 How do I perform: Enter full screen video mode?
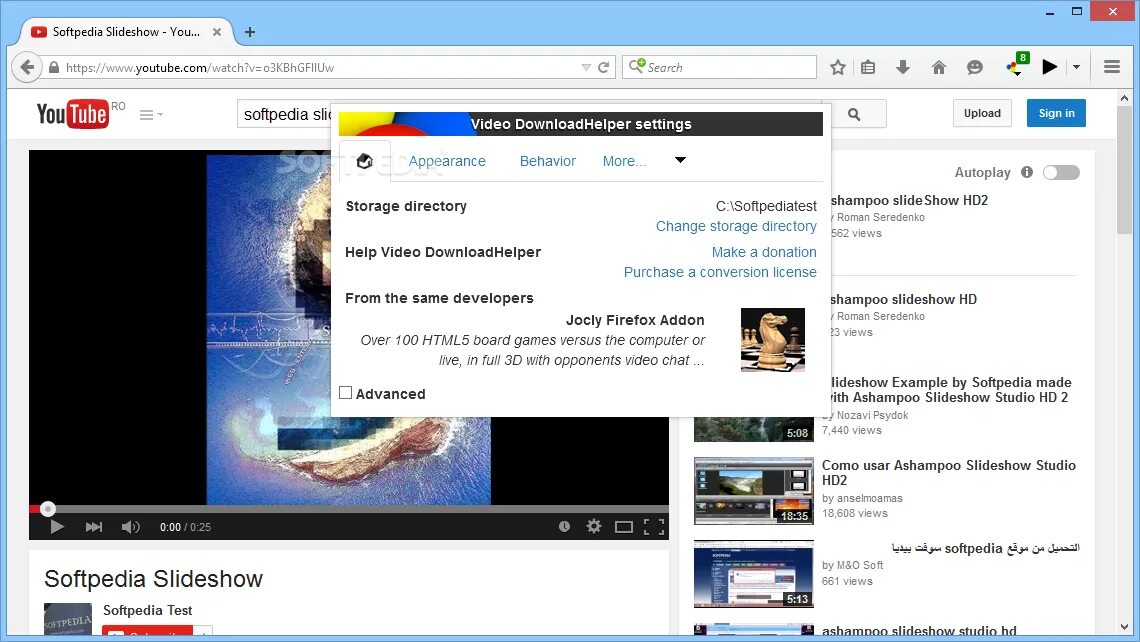point(654,527)
